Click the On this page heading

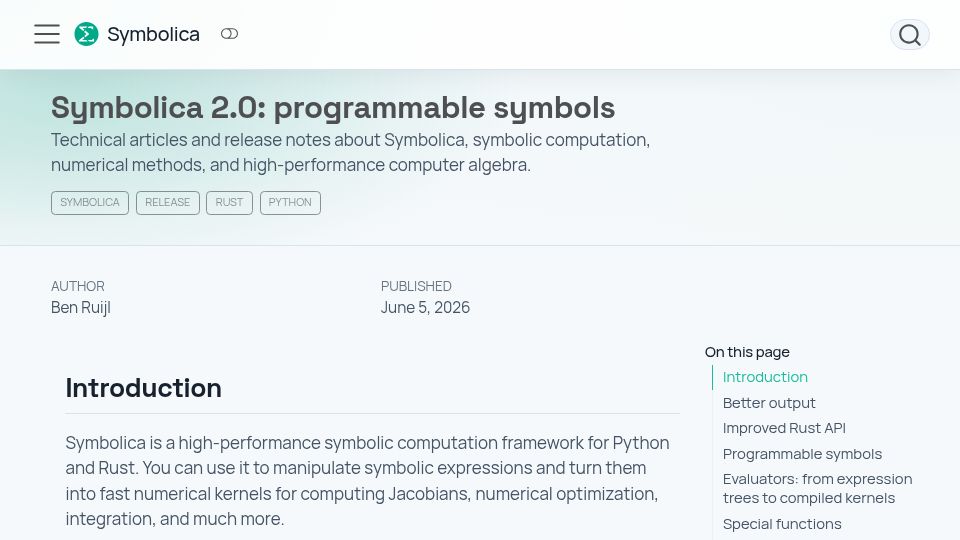[x=747, y=352]
